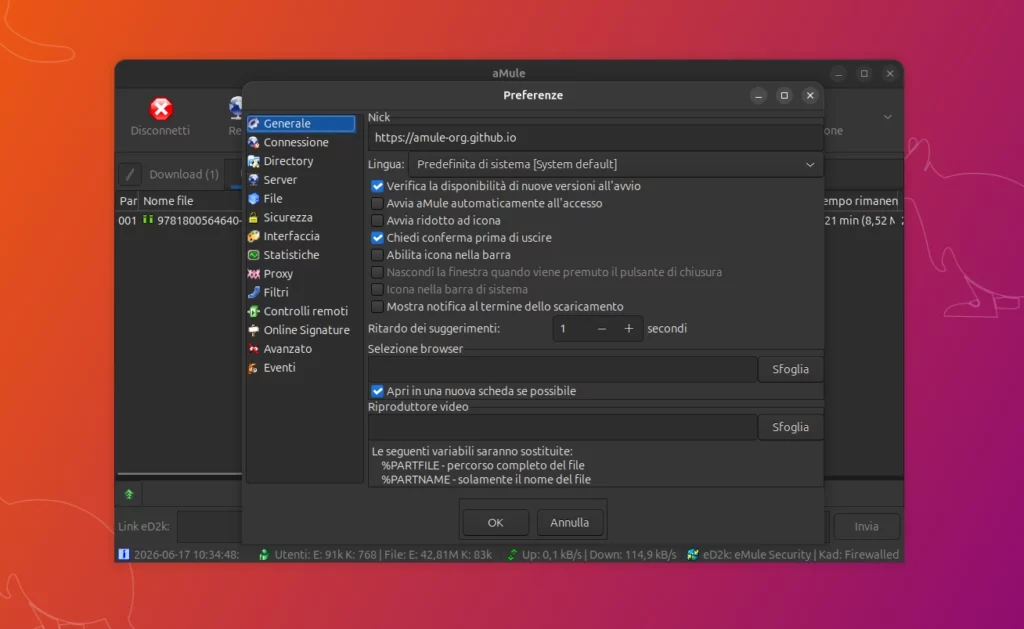This screenshot has height=629, width=1024.
Task: Click the Link eD2k input field
Action: [x=210, y=526]
